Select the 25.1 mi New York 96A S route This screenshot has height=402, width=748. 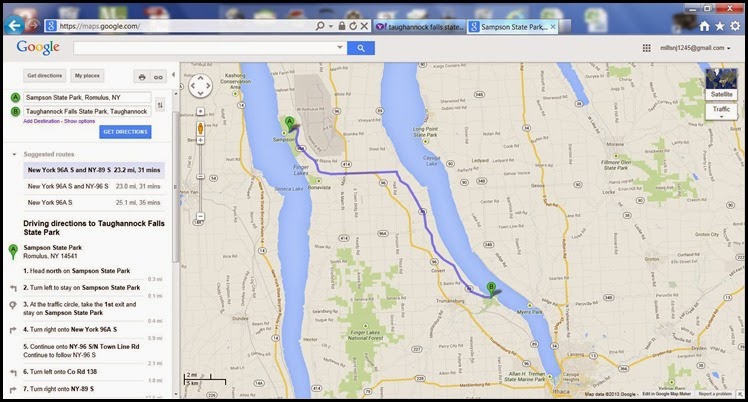[94, 203]
